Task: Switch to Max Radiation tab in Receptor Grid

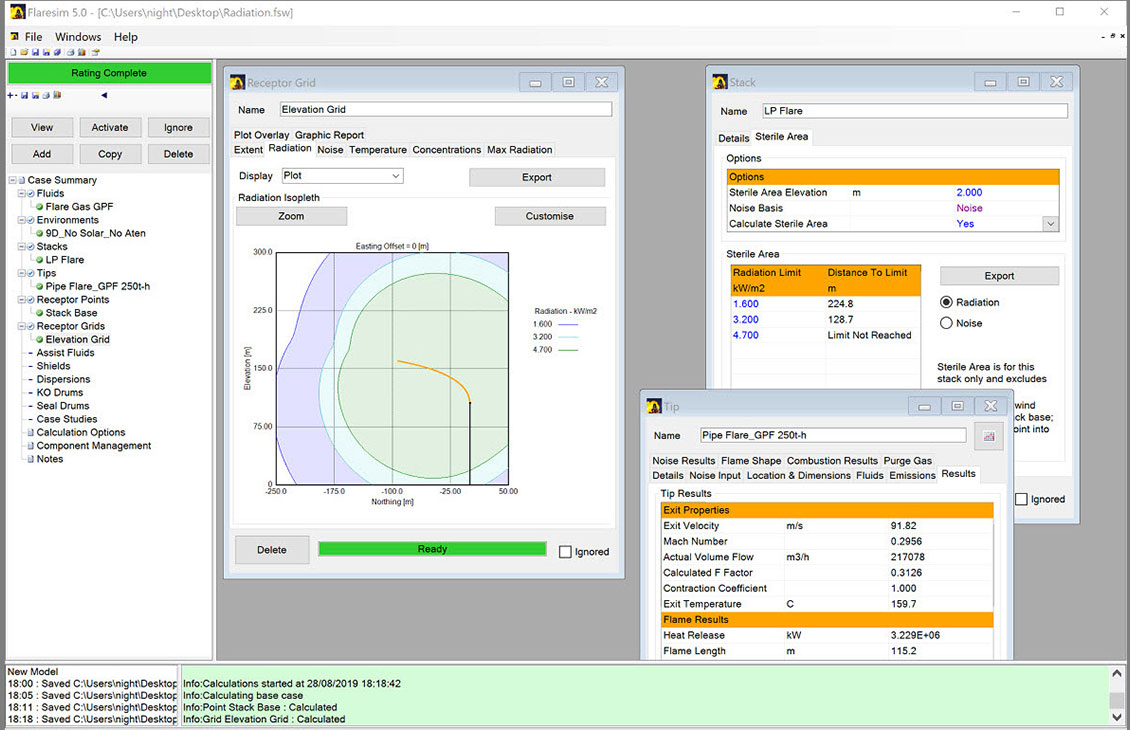Action: coord(520,150)
